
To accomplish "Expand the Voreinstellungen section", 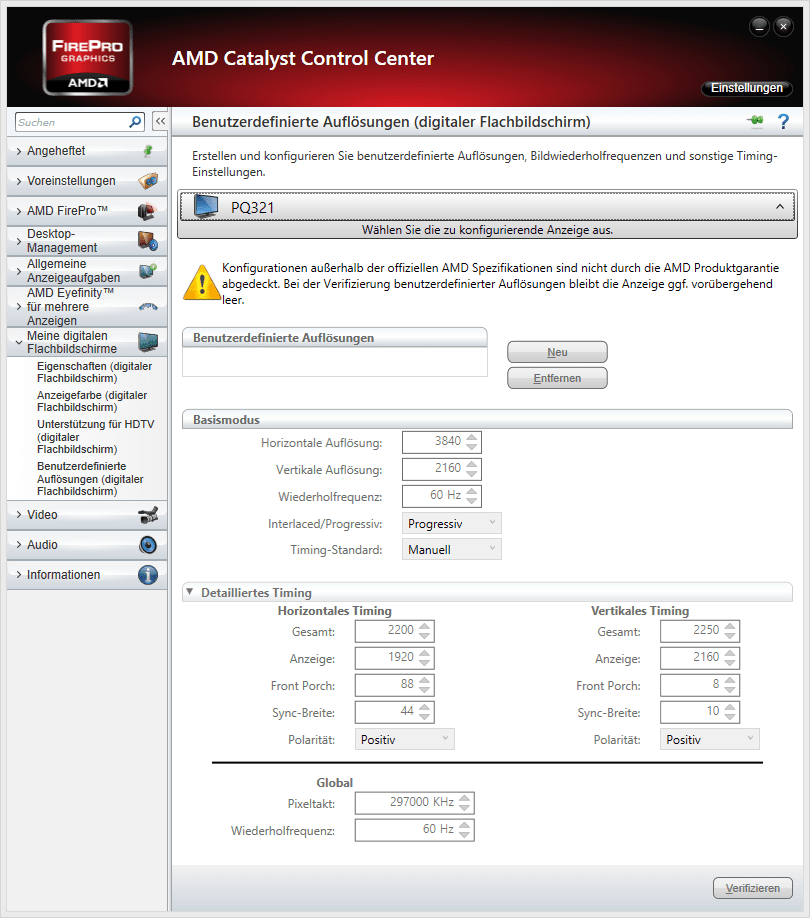I will (19, 181).
